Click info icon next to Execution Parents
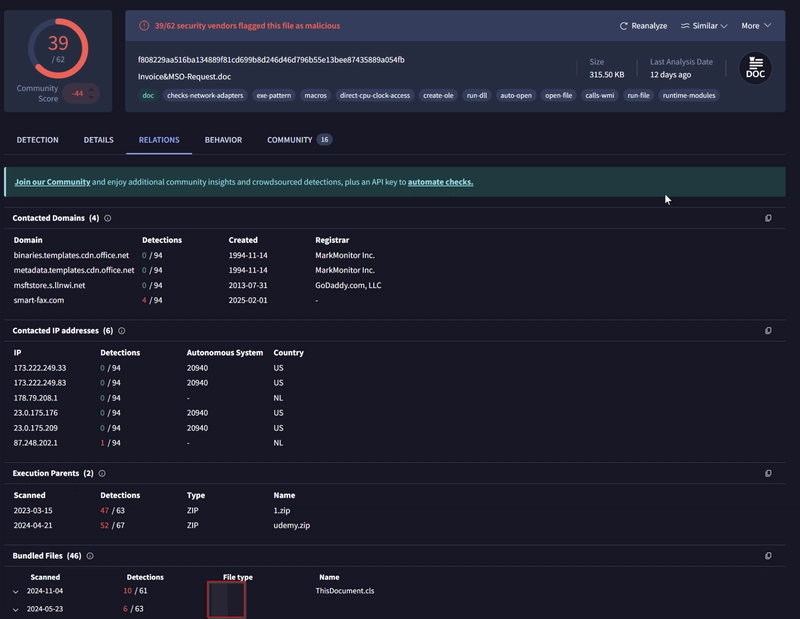The height and width of the screenshot is (619, 800). pyautogui.click(x=102, y=474)
